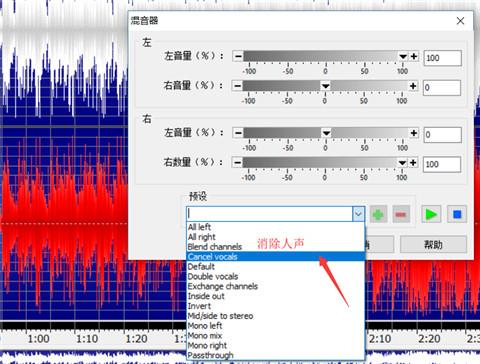Click the left-channel right volume slider handle

326,86
